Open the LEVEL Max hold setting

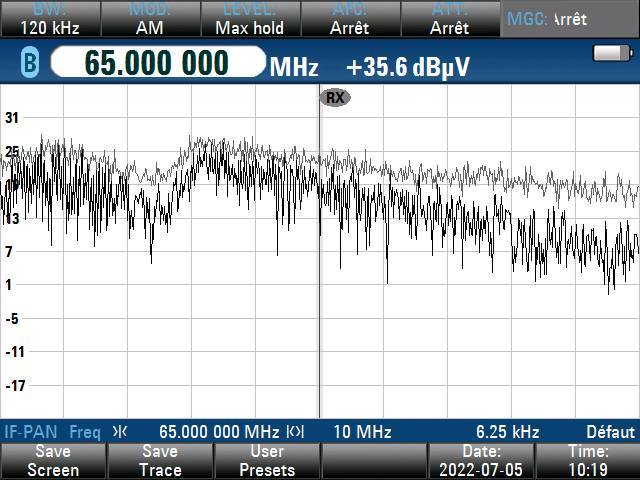click(250, 19)
